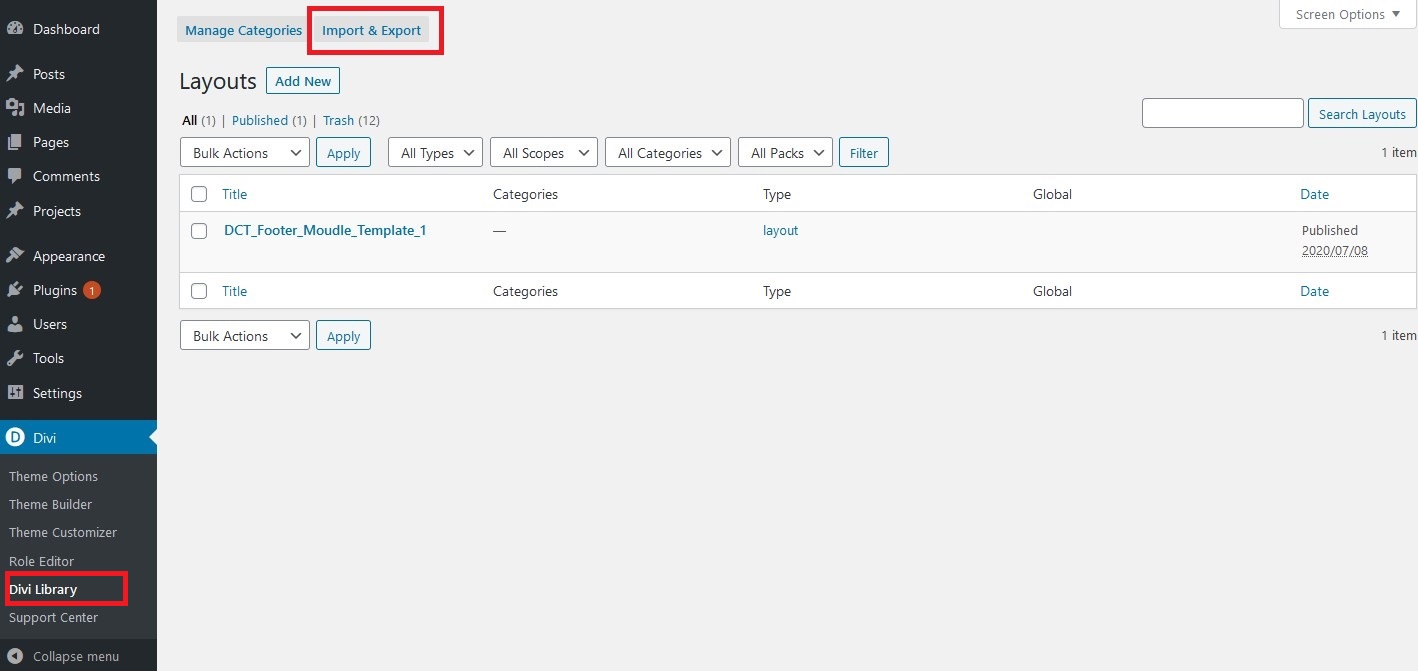The height and width of the screenshot is (671, 1418).
Task: Click the Settings sliders icon
Action: point(15,393)
